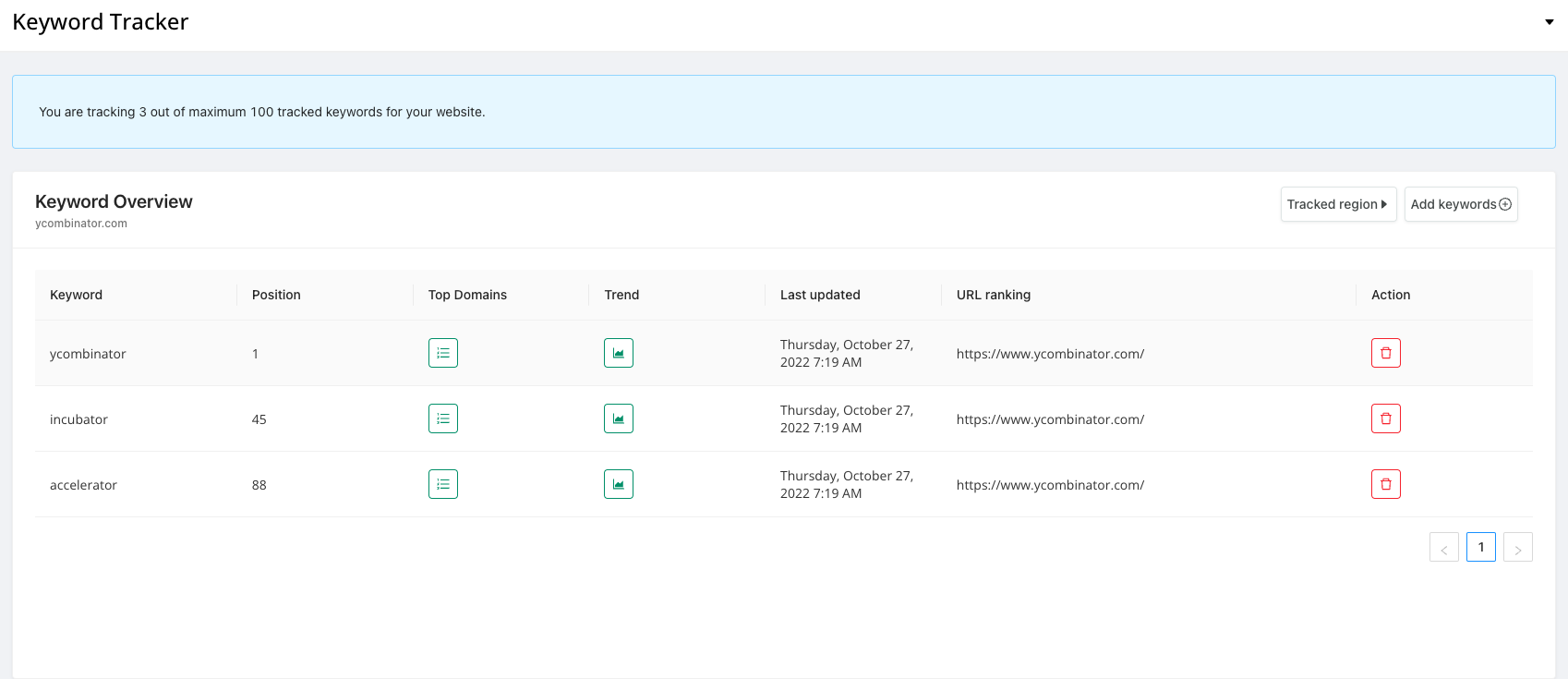
Task: Open Top Domains list for accelerator keyword
Action: point(443,484)
